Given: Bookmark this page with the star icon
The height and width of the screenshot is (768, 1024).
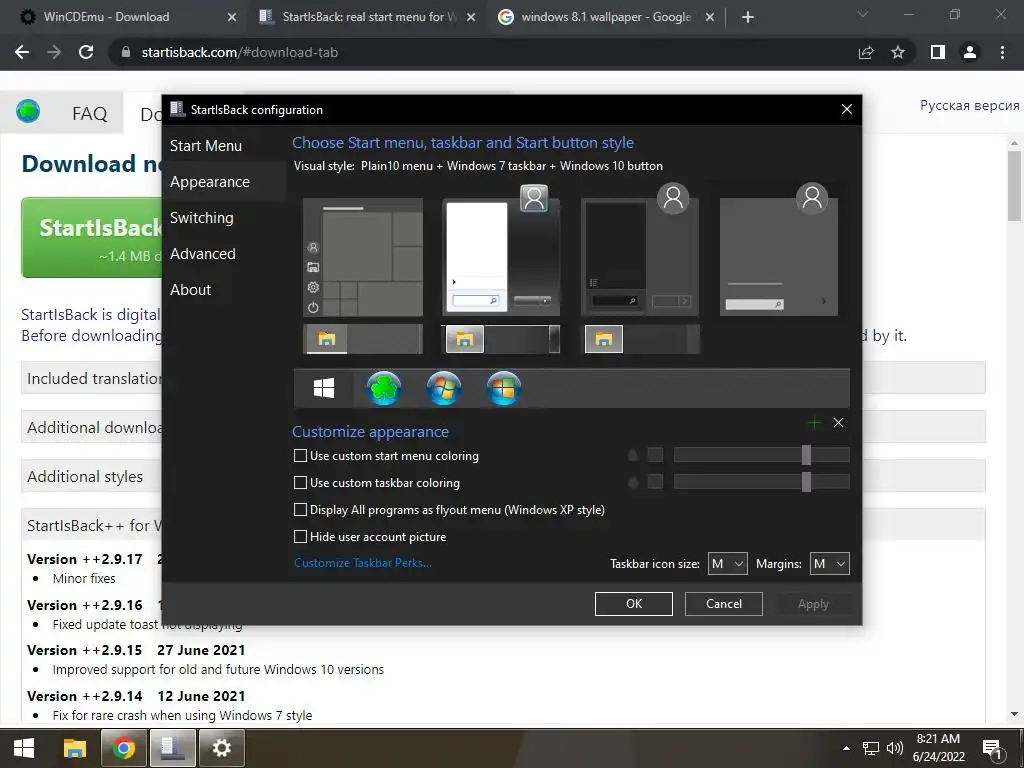Looking at the screenshot, I should coord(898,52).
